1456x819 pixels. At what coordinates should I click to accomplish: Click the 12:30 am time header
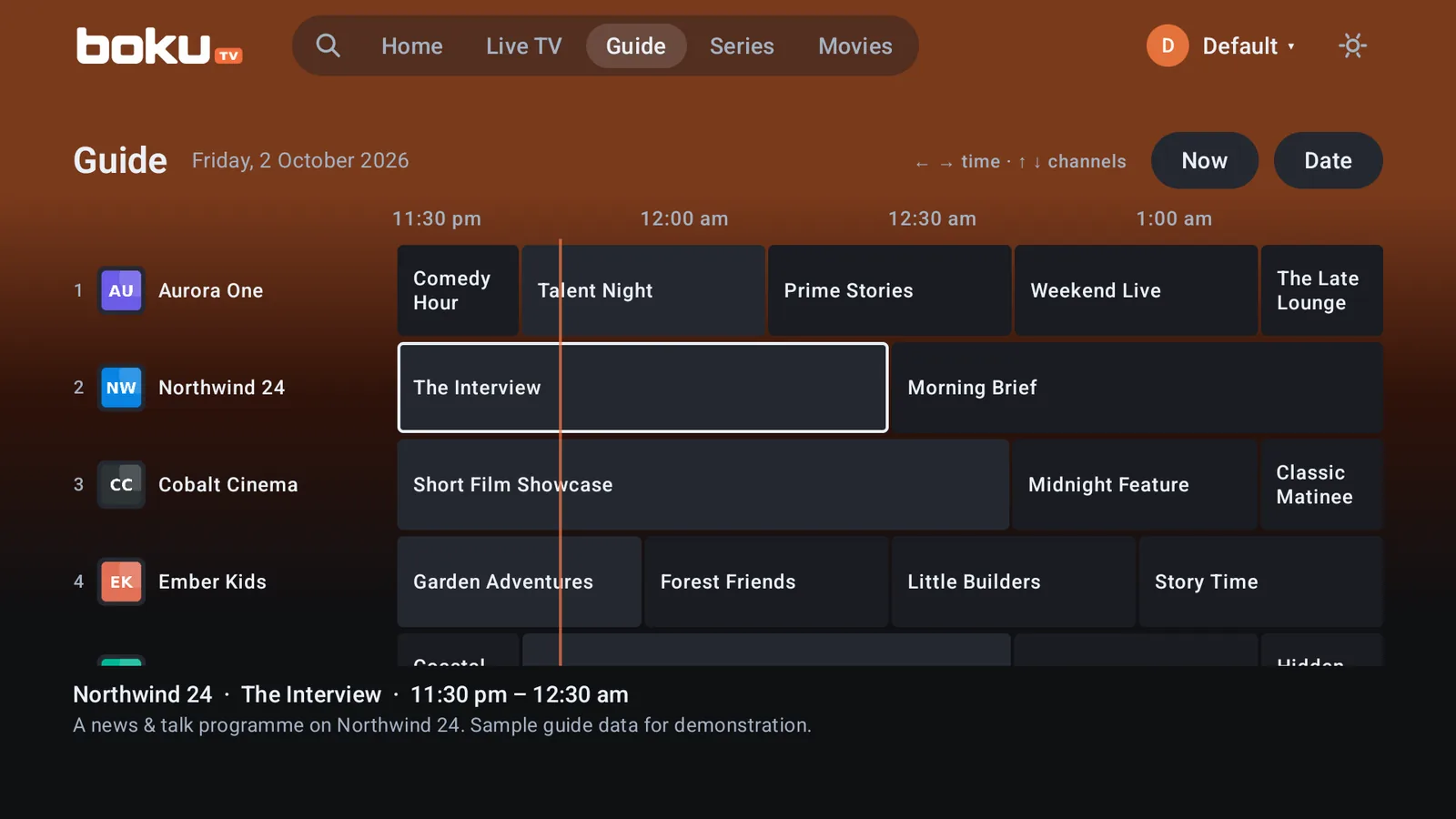(932, 218)
